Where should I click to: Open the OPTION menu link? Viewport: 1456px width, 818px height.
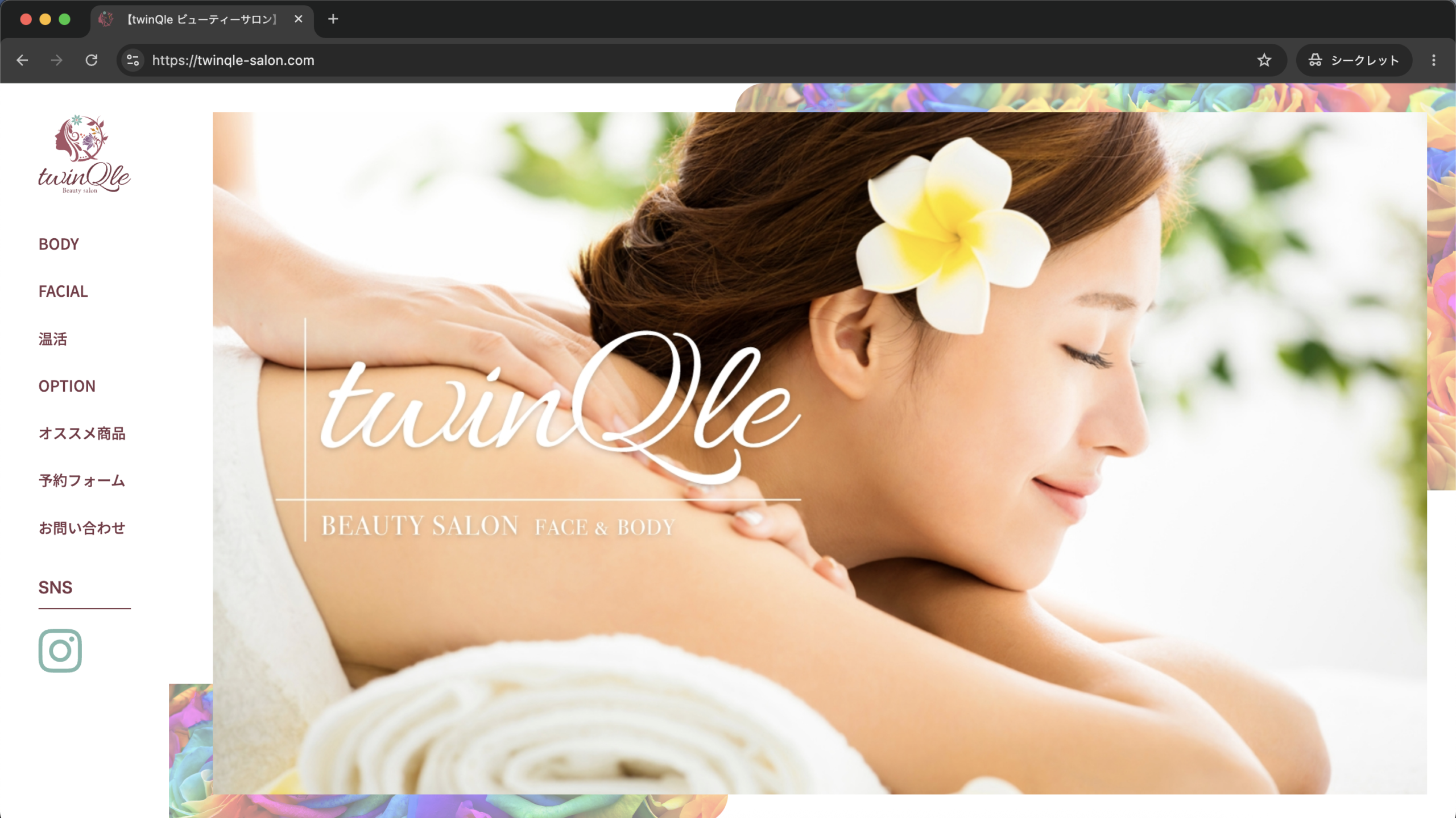point(67,386)
